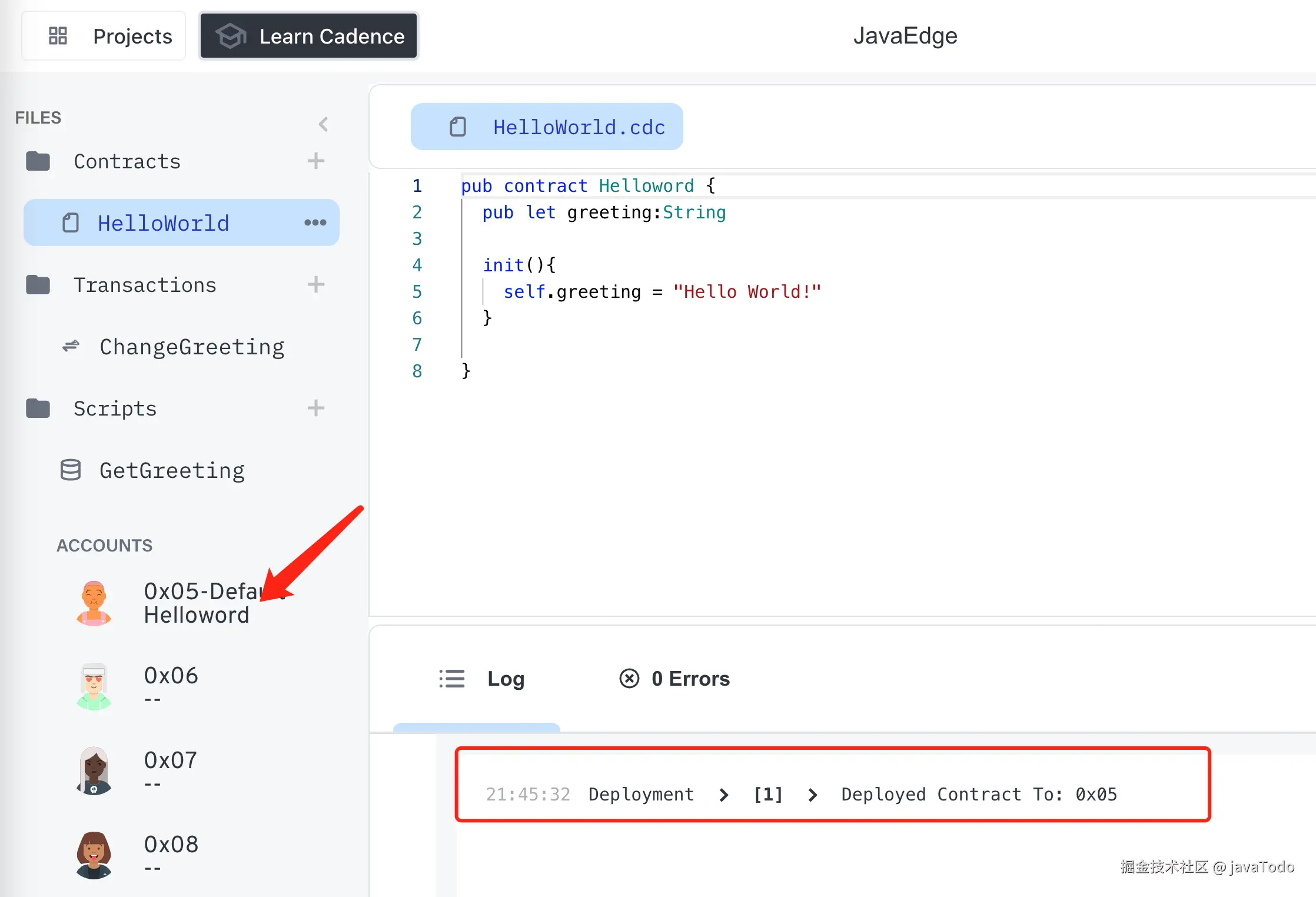Select the HelloWorld.cdc editor tab
Image resolution: width=1316 pixels, height=897 pixels.
click(547, 127)
